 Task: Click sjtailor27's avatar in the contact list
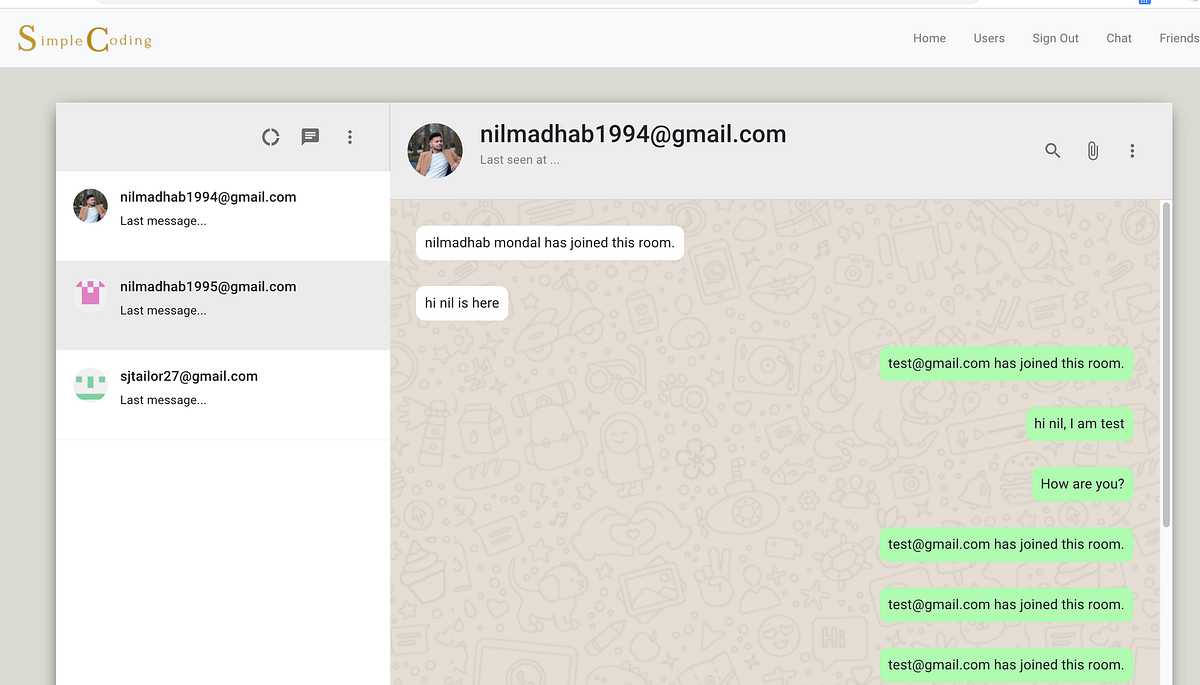[90, 385]
